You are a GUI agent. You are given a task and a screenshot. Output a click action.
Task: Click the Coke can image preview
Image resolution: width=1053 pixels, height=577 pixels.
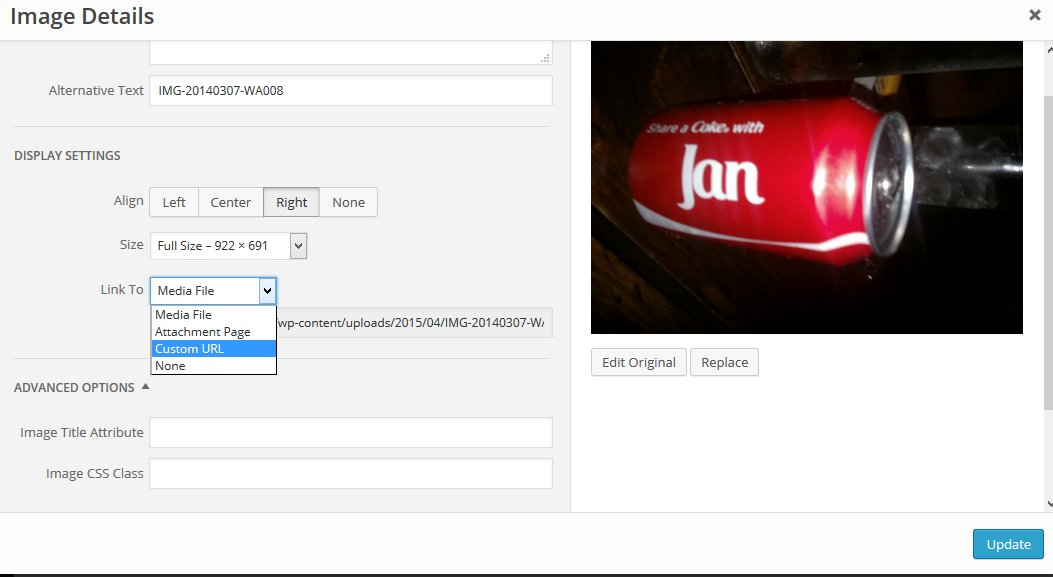pyautogui.click(x=807, y=187)
